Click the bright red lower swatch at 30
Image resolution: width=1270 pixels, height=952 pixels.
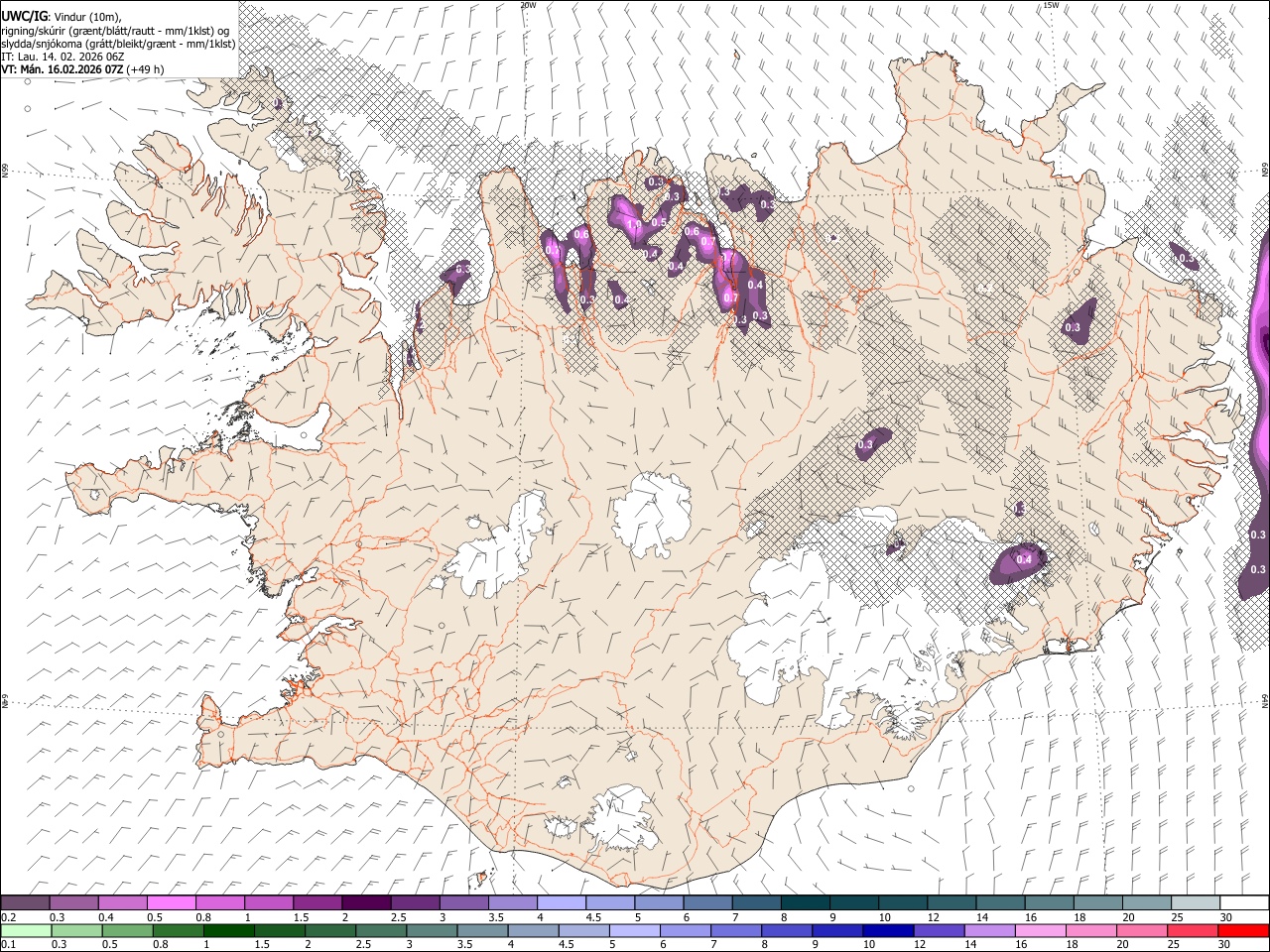[1242, 930]
